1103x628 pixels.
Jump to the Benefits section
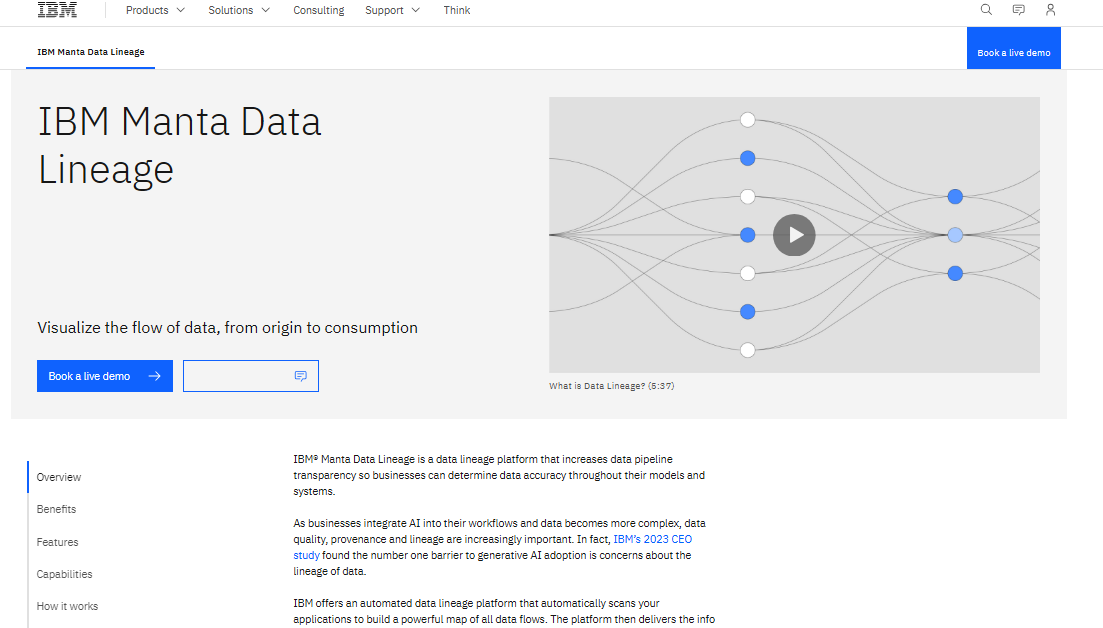click(x=56, y=509)
